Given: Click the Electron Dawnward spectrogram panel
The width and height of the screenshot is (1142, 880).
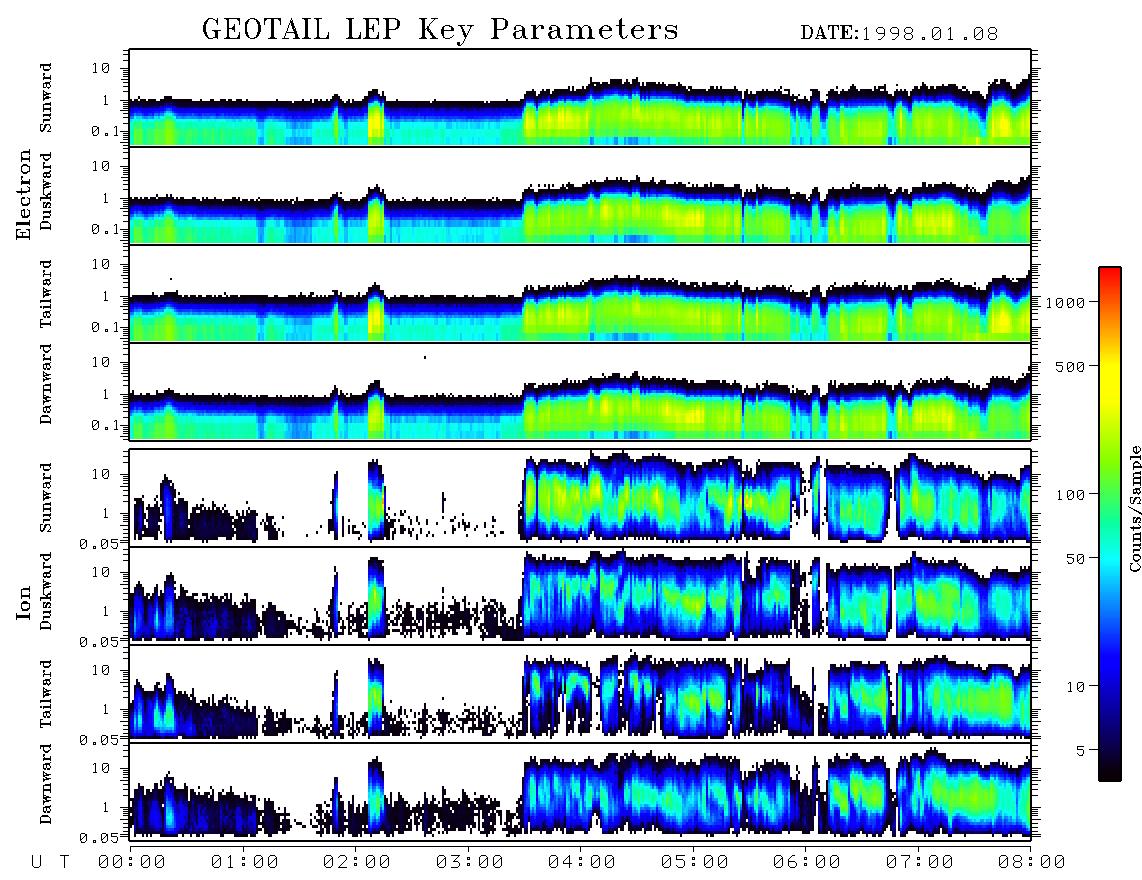Looking at the screenshot, I should [x=580, y=391].
